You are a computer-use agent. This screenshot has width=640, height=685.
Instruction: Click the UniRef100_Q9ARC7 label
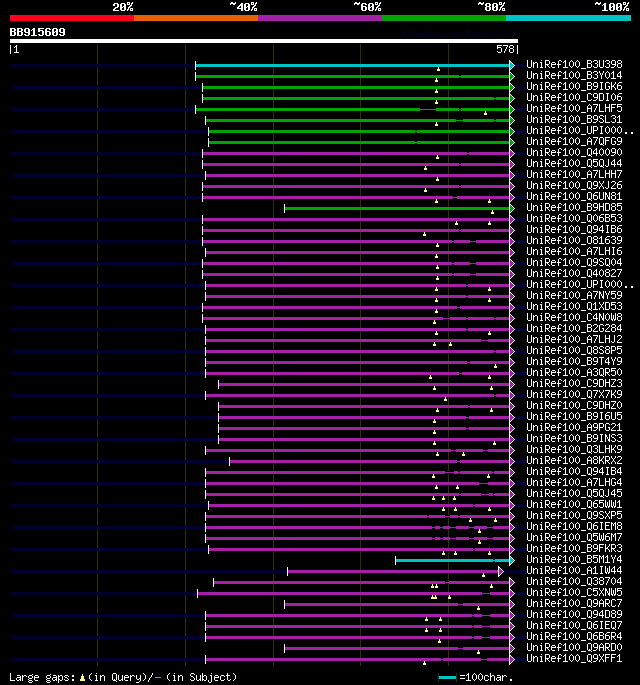pyautogui.click(x=574, y=603)
